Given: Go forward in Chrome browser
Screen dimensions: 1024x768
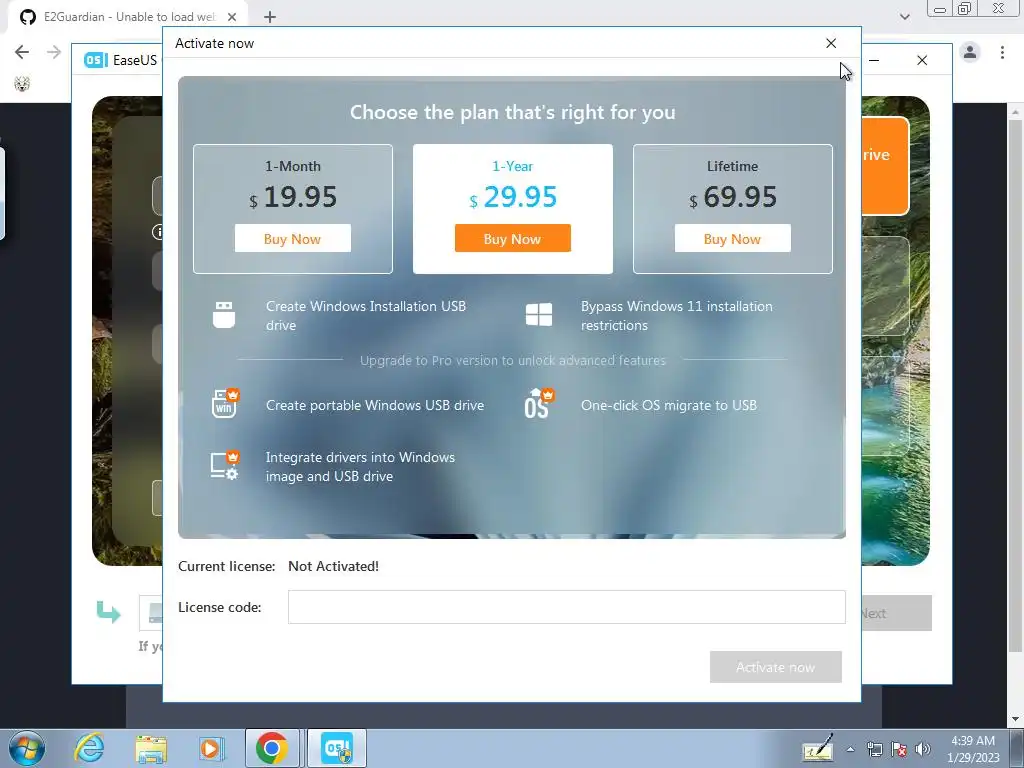Looking at the screenshot, I should coord(54,52).
